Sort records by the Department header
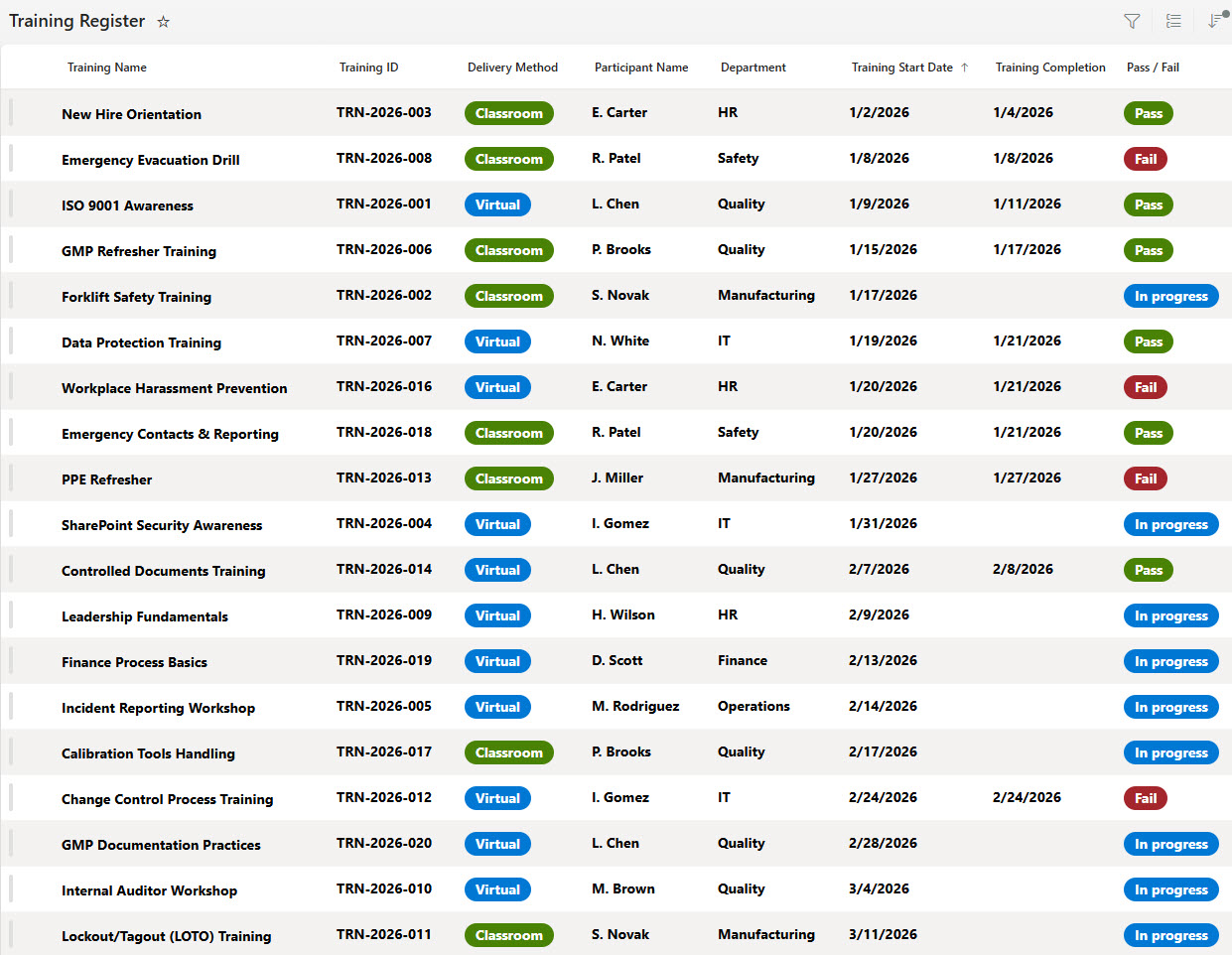Viewport: 1232px width, 955px height. 753,67
